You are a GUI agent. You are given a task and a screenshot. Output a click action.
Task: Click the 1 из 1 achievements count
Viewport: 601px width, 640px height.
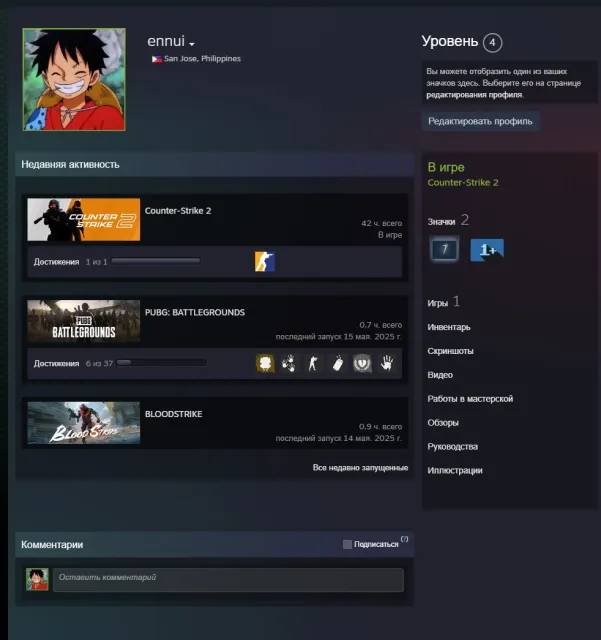[96, 262]
